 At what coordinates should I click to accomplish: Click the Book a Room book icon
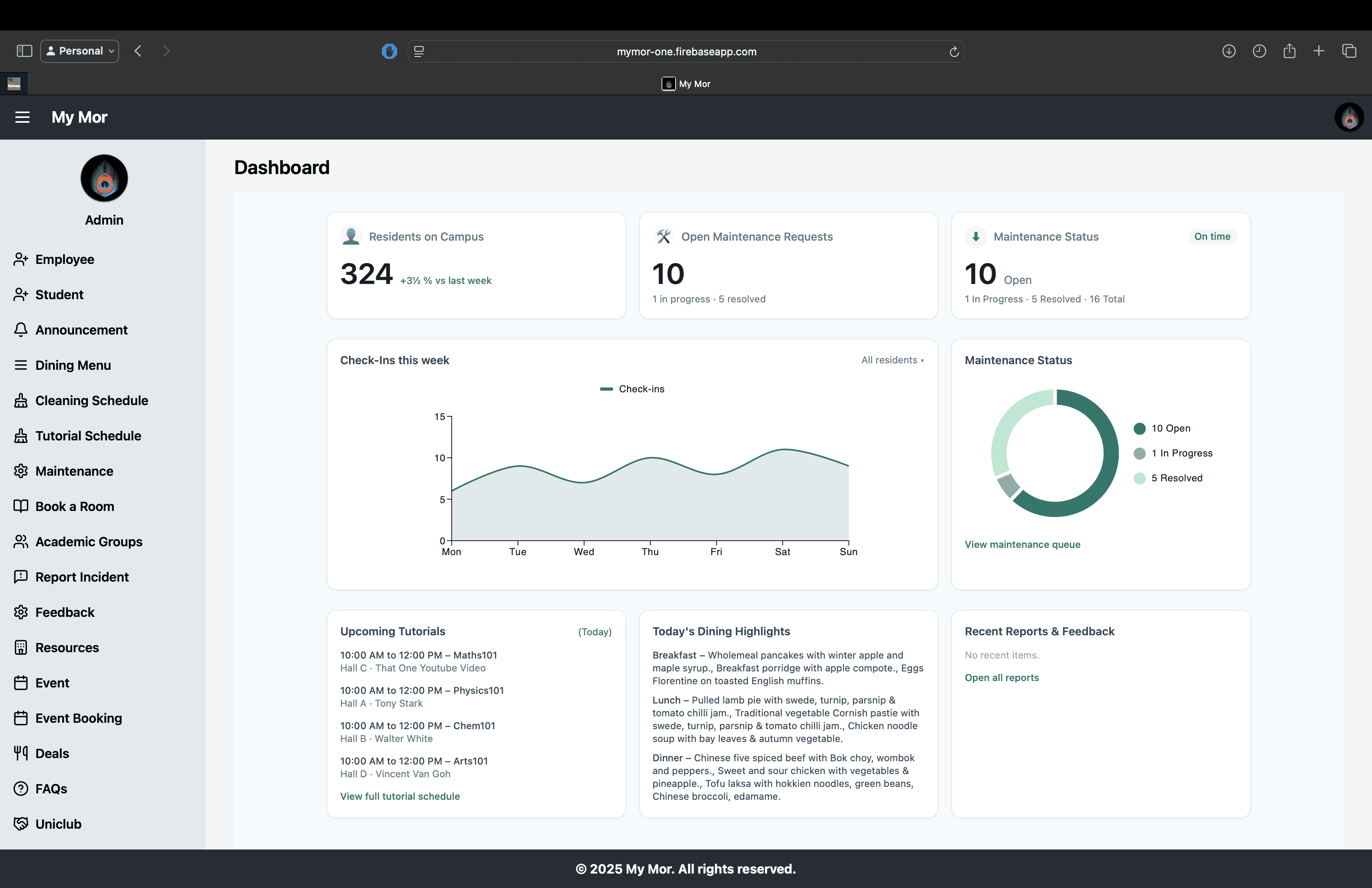pos(21,507)
